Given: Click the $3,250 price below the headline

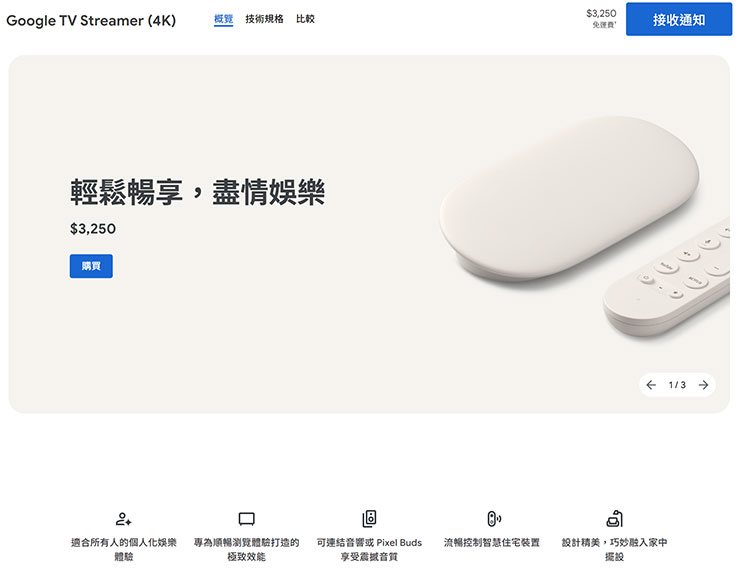Looking at the screenshot, I should pyautogui.click(x=93, y=229).
